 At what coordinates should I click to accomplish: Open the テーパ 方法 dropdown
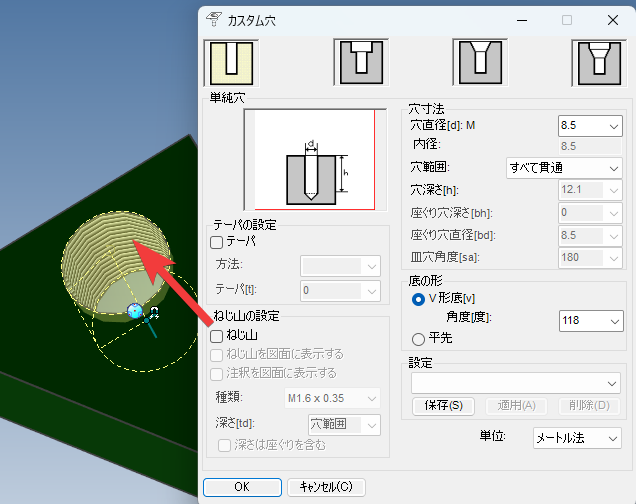(x=340, y=266)
